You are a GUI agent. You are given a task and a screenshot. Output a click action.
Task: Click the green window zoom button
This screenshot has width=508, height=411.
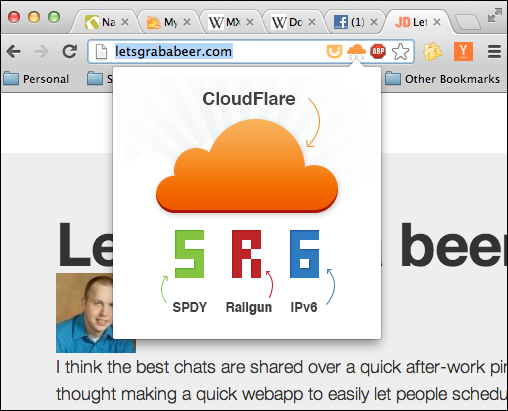click(54, 17)
